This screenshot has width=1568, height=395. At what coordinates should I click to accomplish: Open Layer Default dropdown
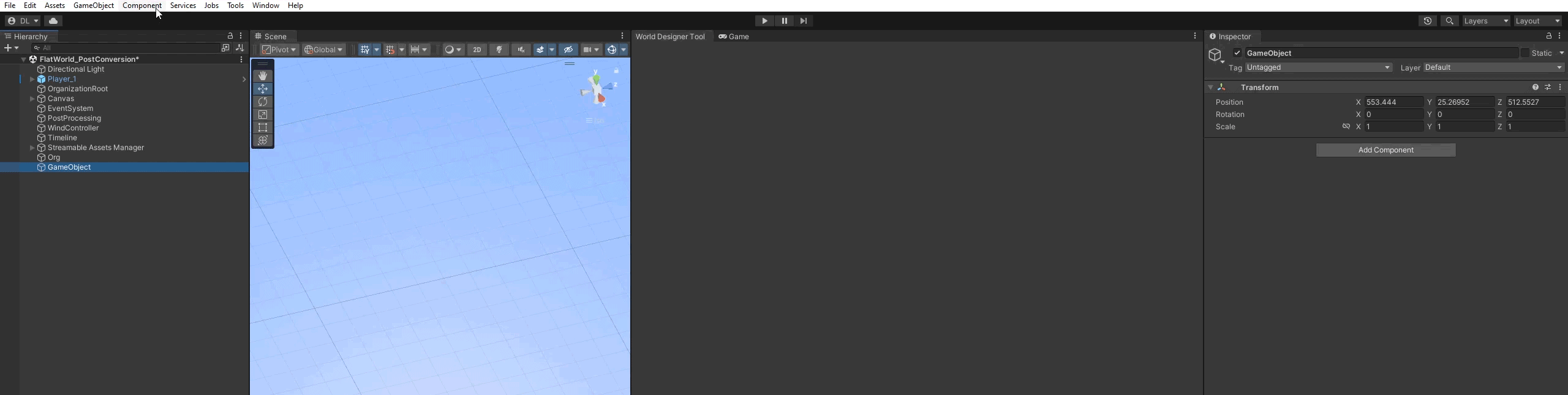[1494, 67]
